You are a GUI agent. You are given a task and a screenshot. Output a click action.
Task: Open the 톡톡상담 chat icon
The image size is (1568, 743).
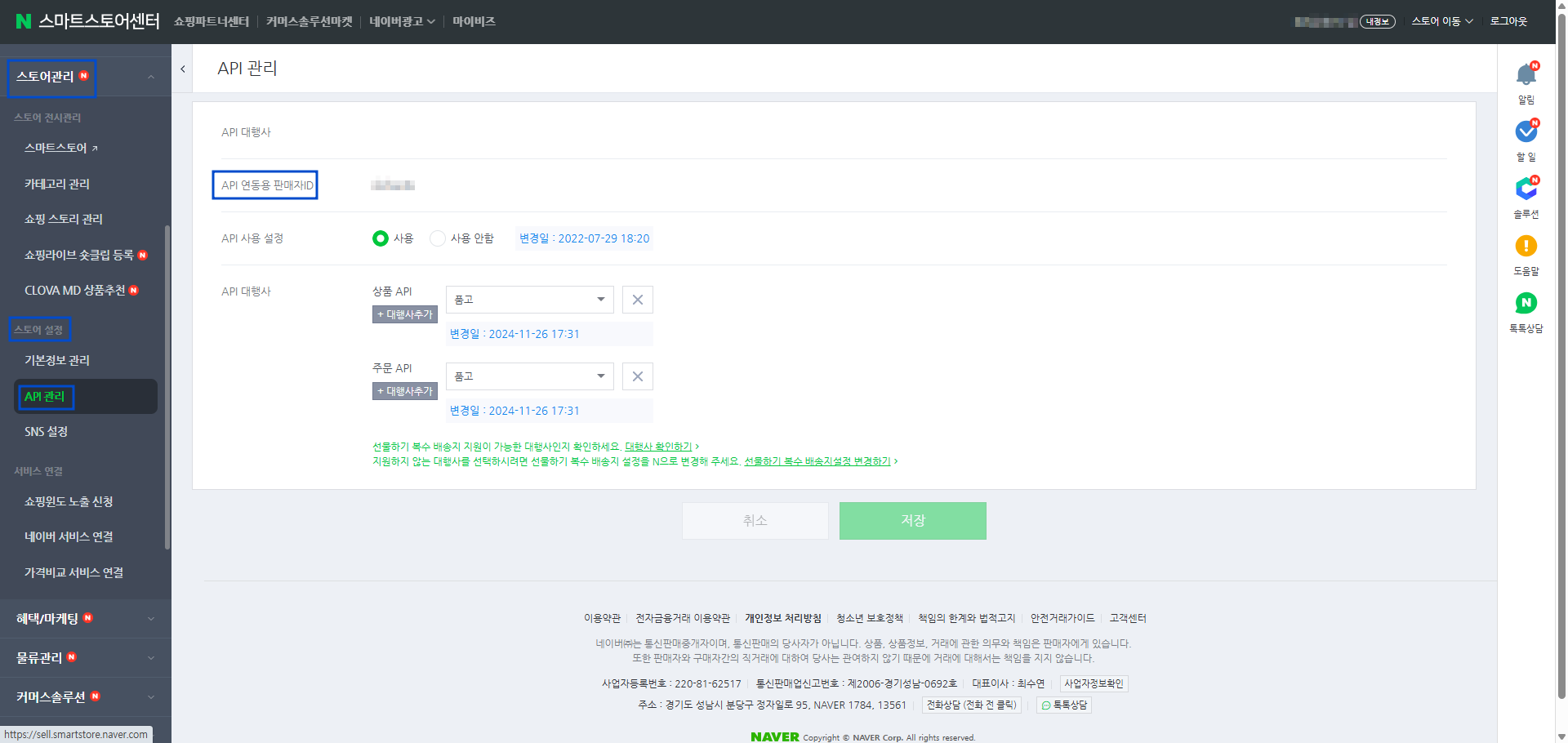point(1526,303)
